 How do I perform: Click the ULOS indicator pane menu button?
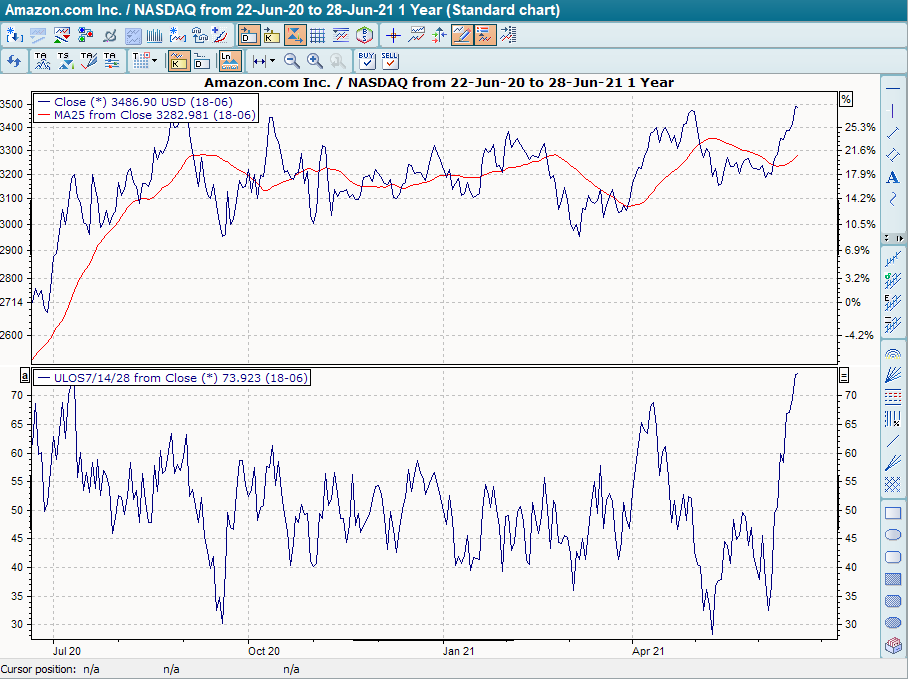point(845,375)
